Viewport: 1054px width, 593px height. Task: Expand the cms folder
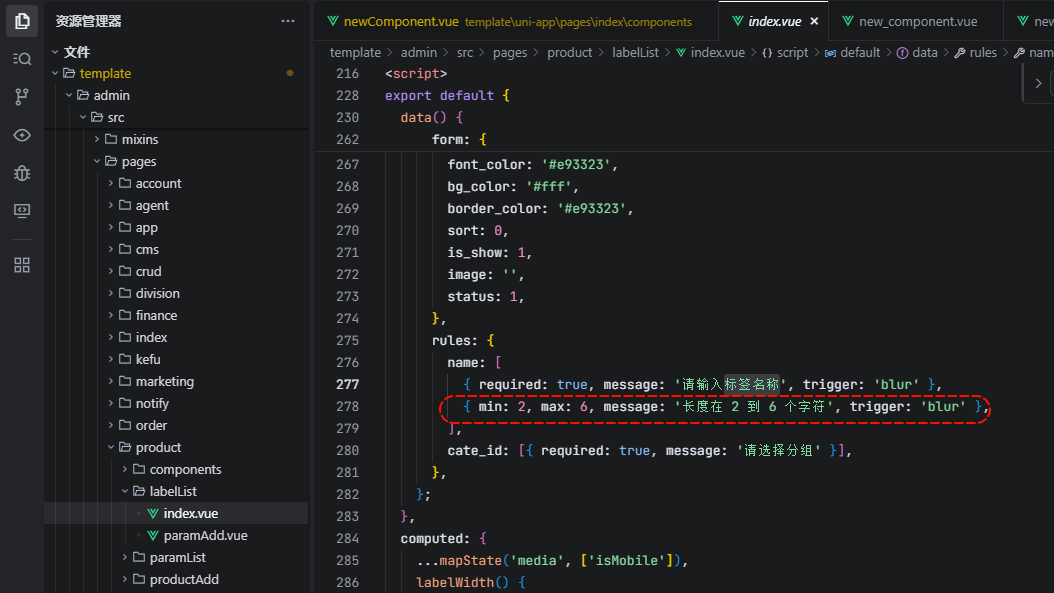pos(110,249)
